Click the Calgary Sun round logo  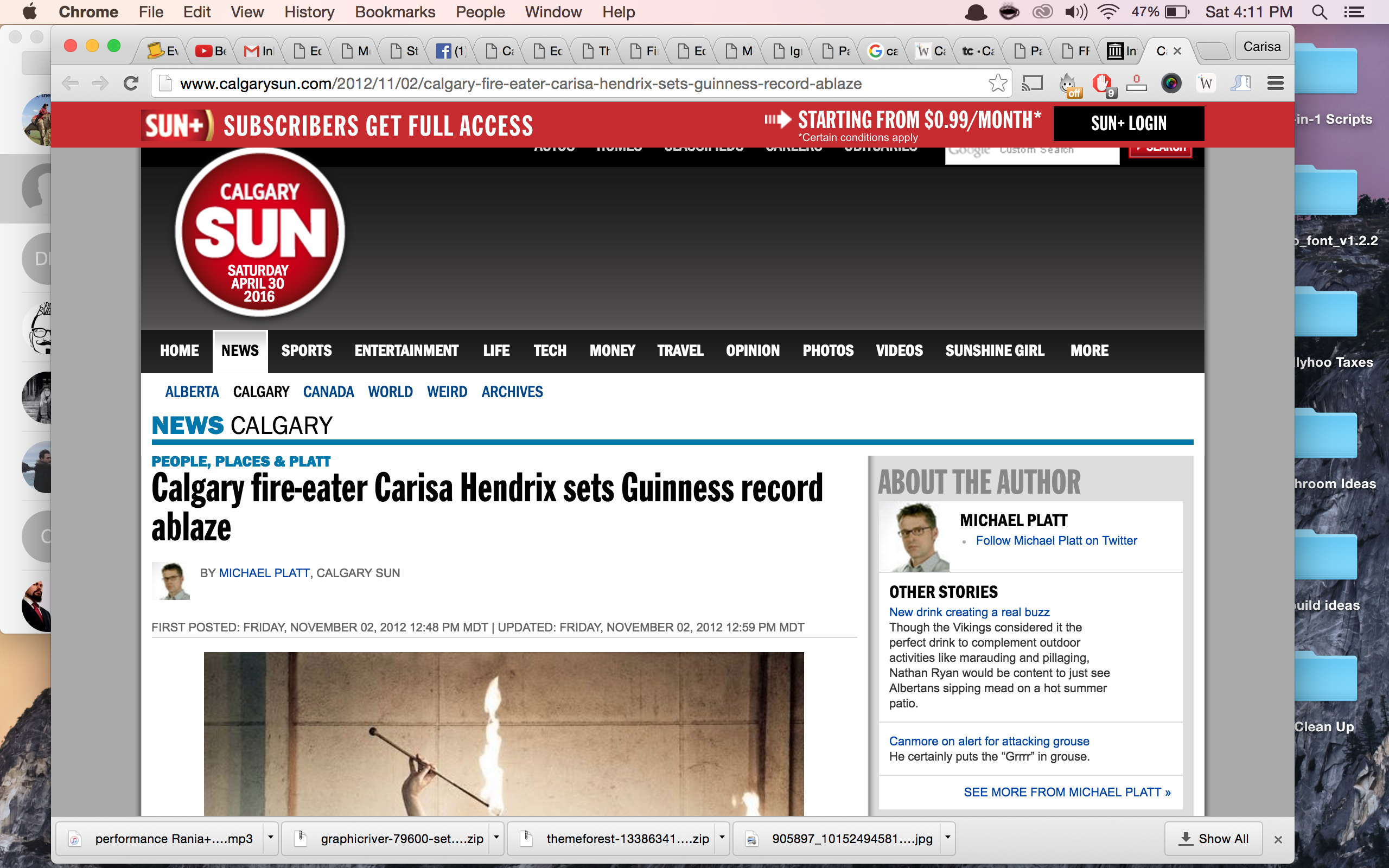pyautogui.click(x=259, y=233)
